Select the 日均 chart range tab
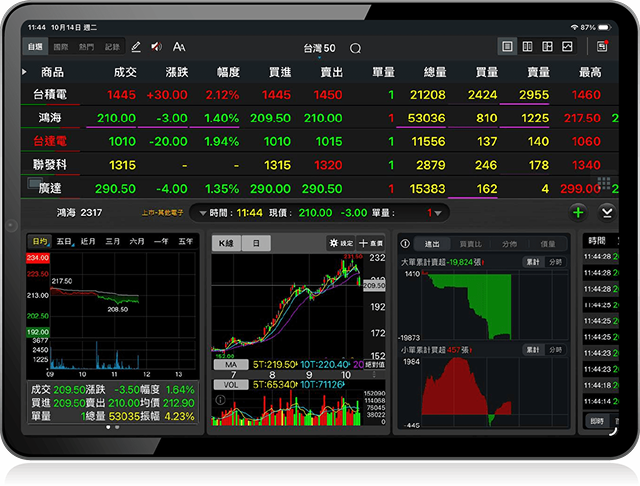 point(40,242)
